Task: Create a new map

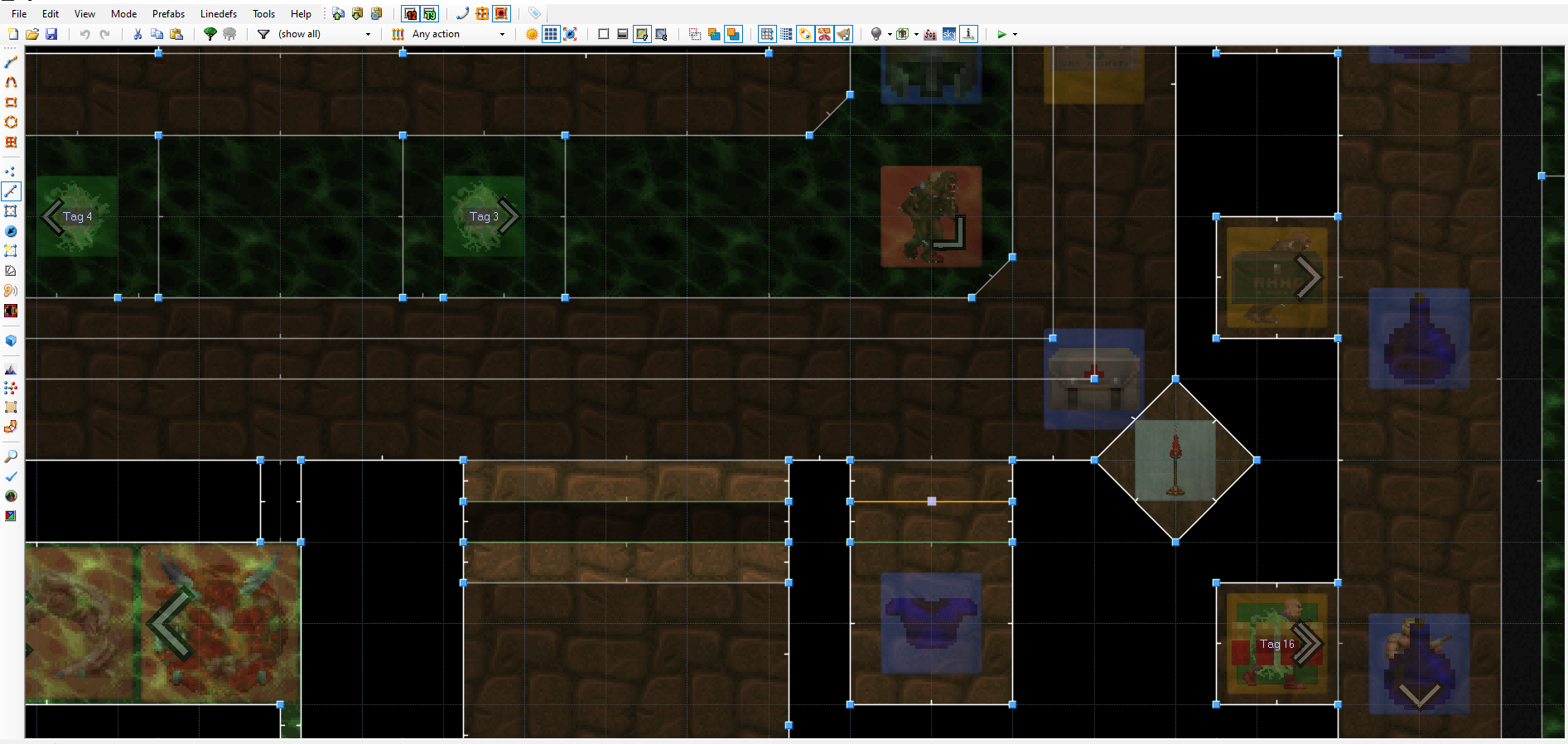Action: [12, 34]
